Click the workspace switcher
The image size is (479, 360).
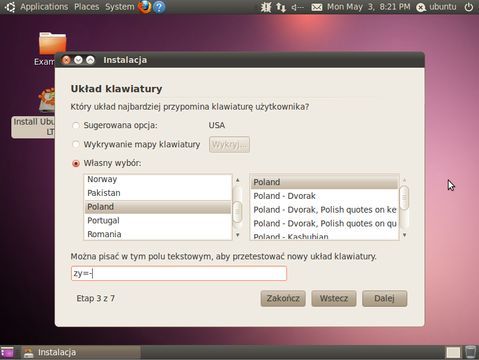coord(453,353)
